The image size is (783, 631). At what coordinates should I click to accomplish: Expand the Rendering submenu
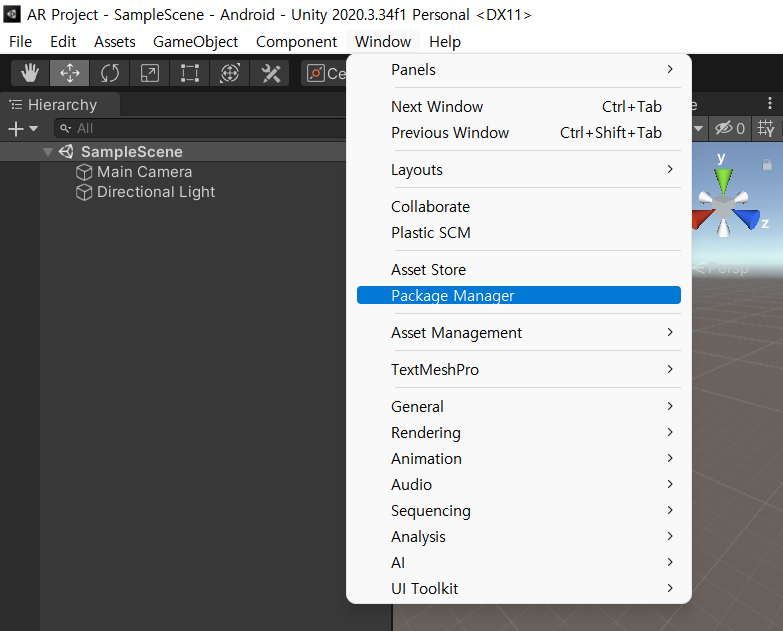pos(518,432)
